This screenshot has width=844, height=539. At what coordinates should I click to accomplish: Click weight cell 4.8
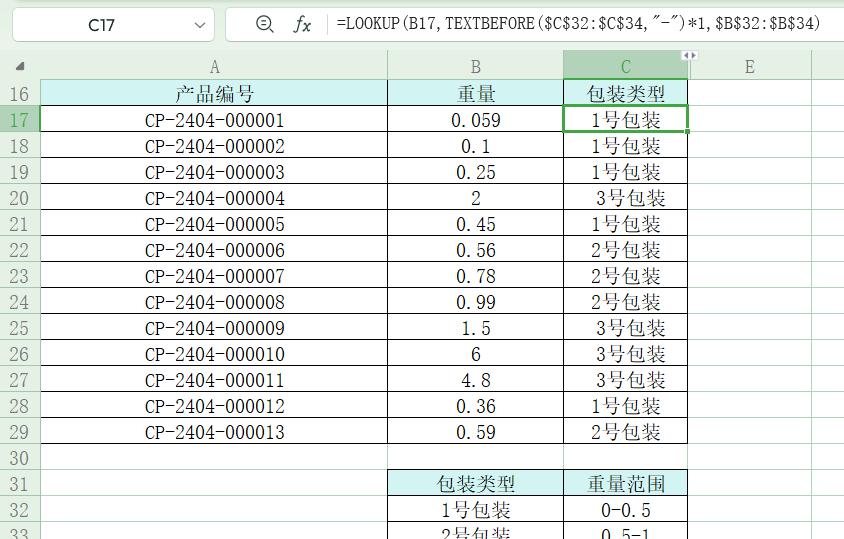[x=475, y=380]
